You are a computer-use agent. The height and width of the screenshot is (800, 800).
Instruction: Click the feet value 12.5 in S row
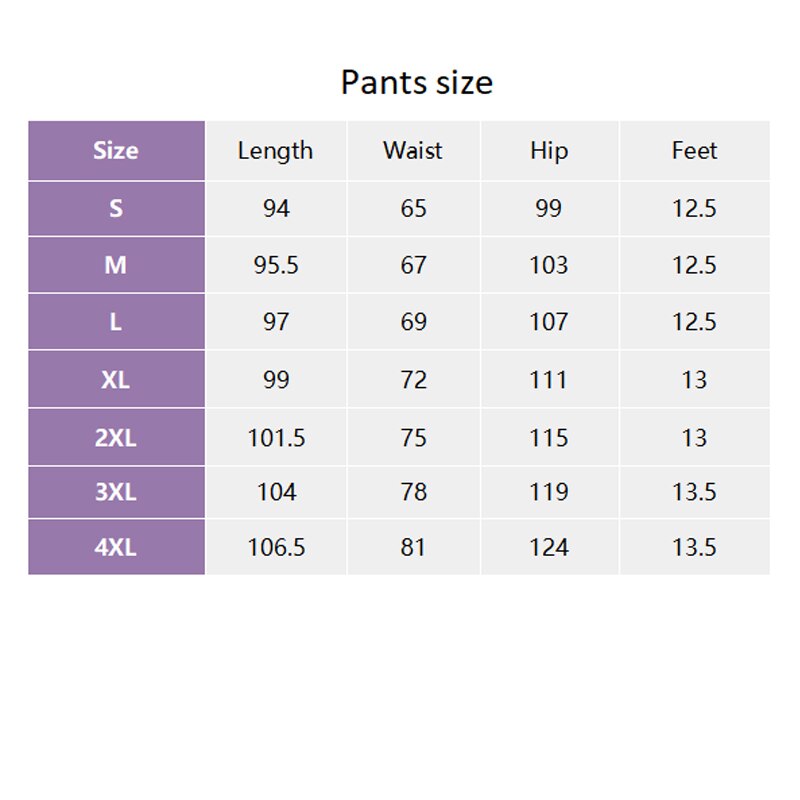(x=694, y=208)
